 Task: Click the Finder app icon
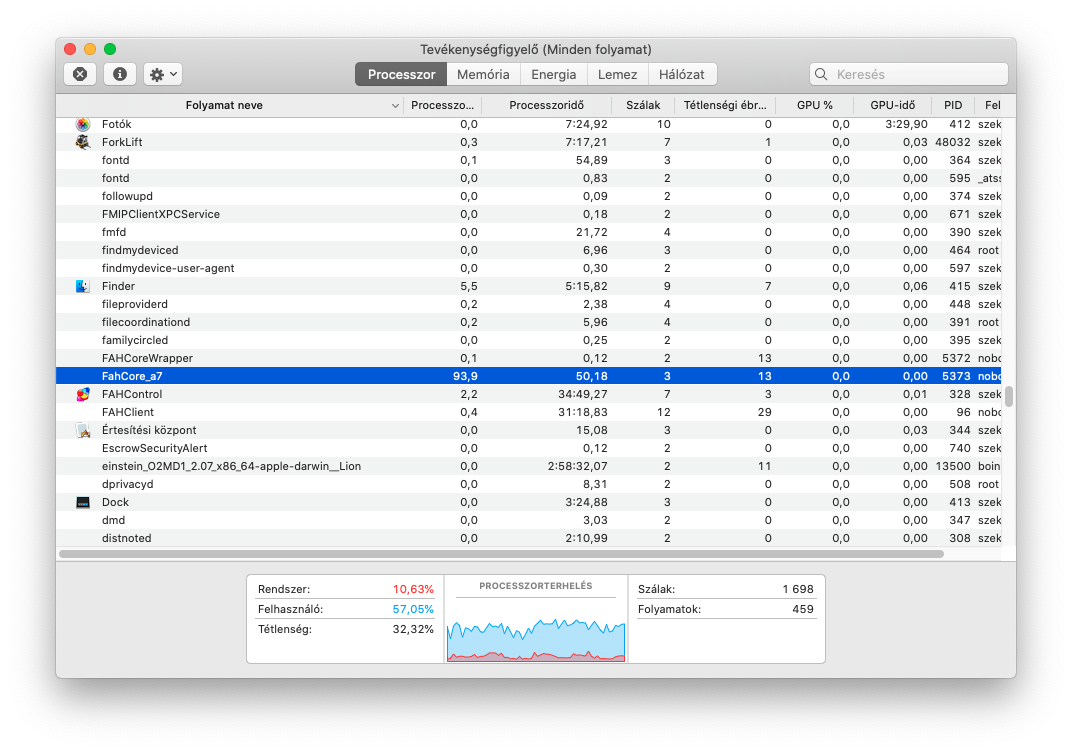(x=83, y=286)
